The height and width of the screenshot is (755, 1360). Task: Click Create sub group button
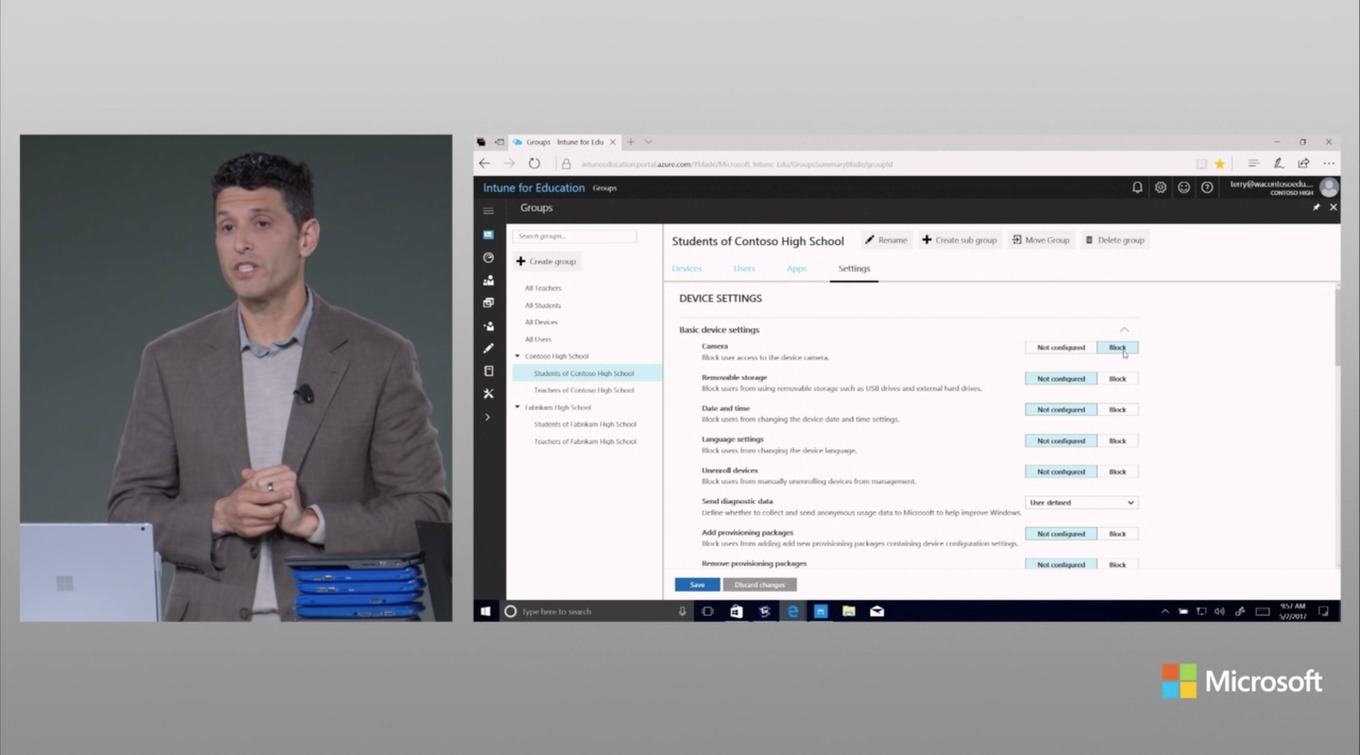pyautogui.click(x=959, y=240)
